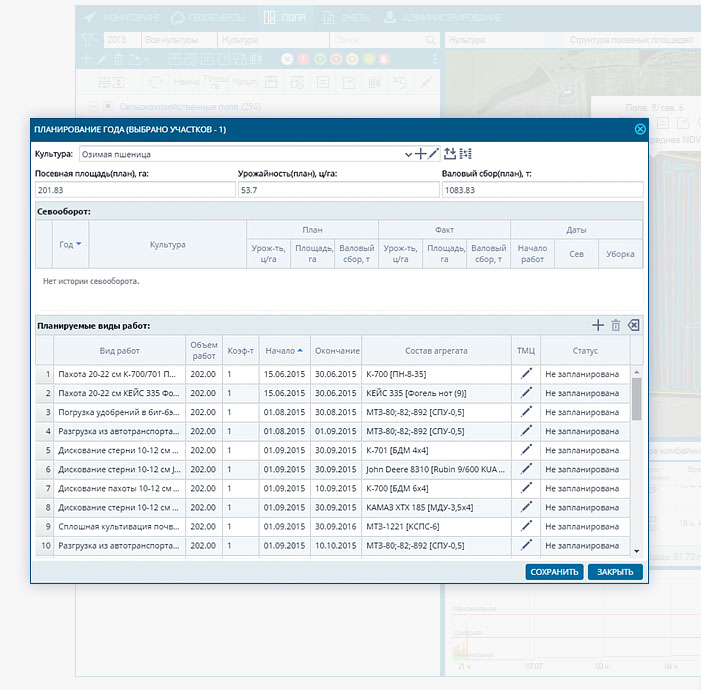Clear all planned works icon

(x=633, y=325)
